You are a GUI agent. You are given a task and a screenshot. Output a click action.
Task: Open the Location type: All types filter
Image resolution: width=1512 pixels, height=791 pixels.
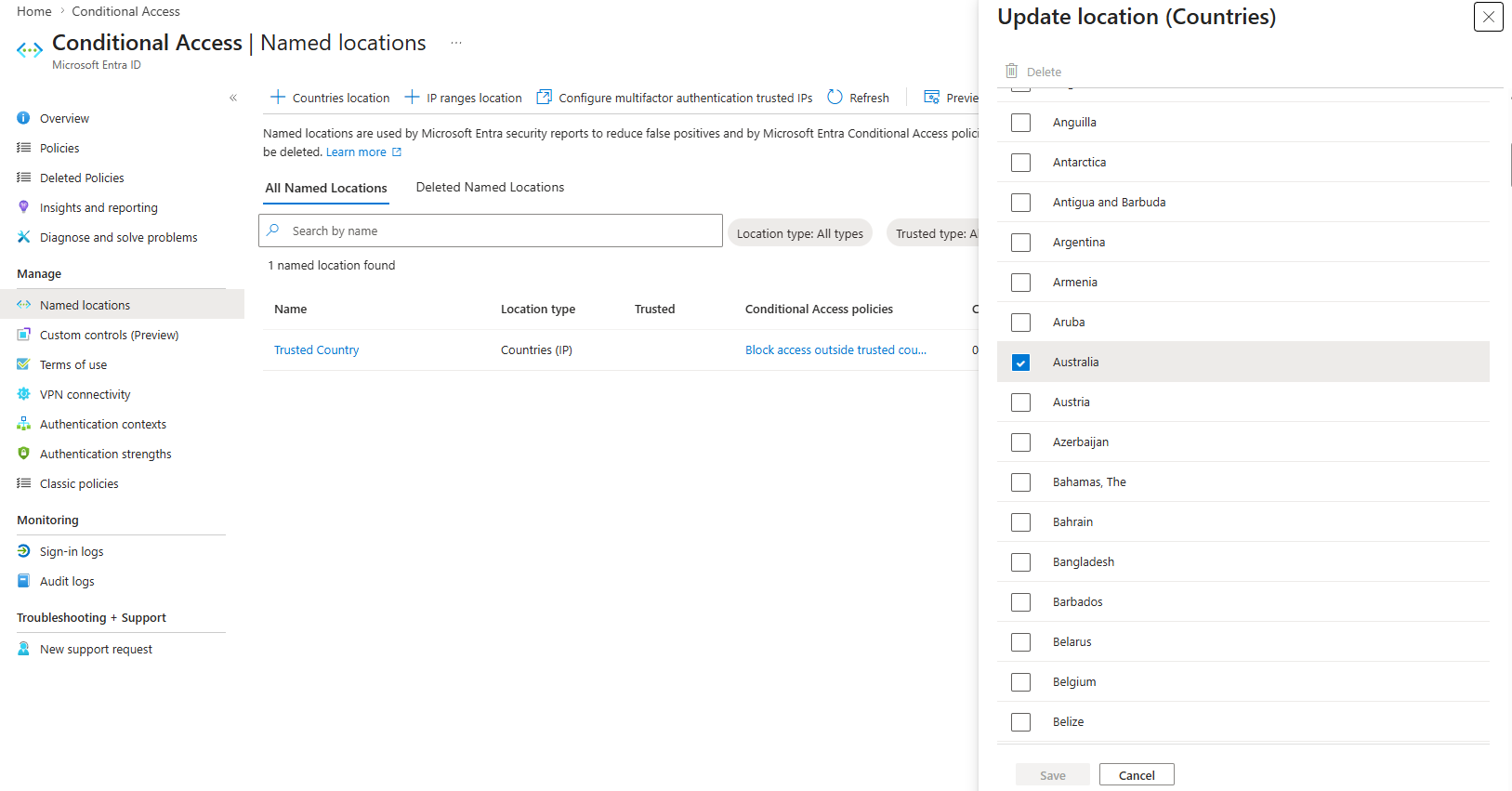tap(800, 233)
